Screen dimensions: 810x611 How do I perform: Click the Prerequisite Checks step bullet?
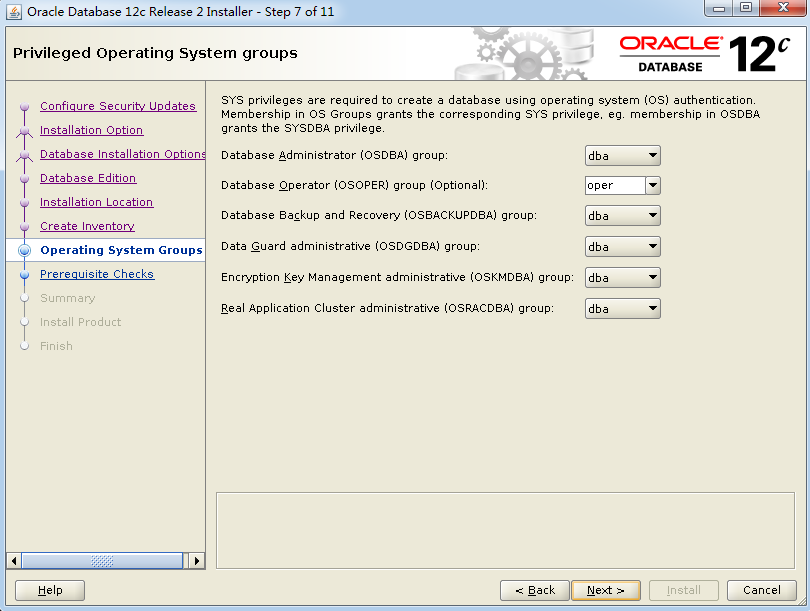coord(24,275)
